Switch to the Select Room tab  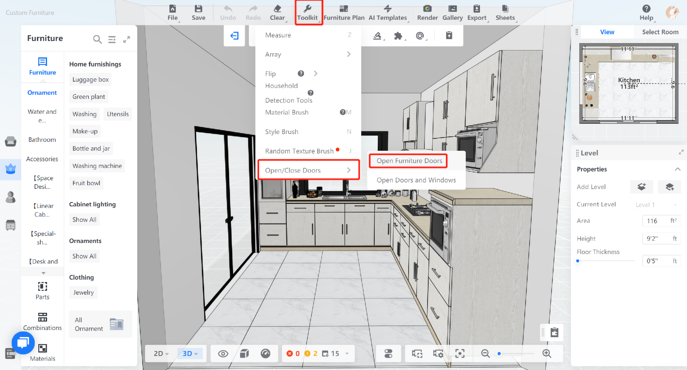point(660,32)
